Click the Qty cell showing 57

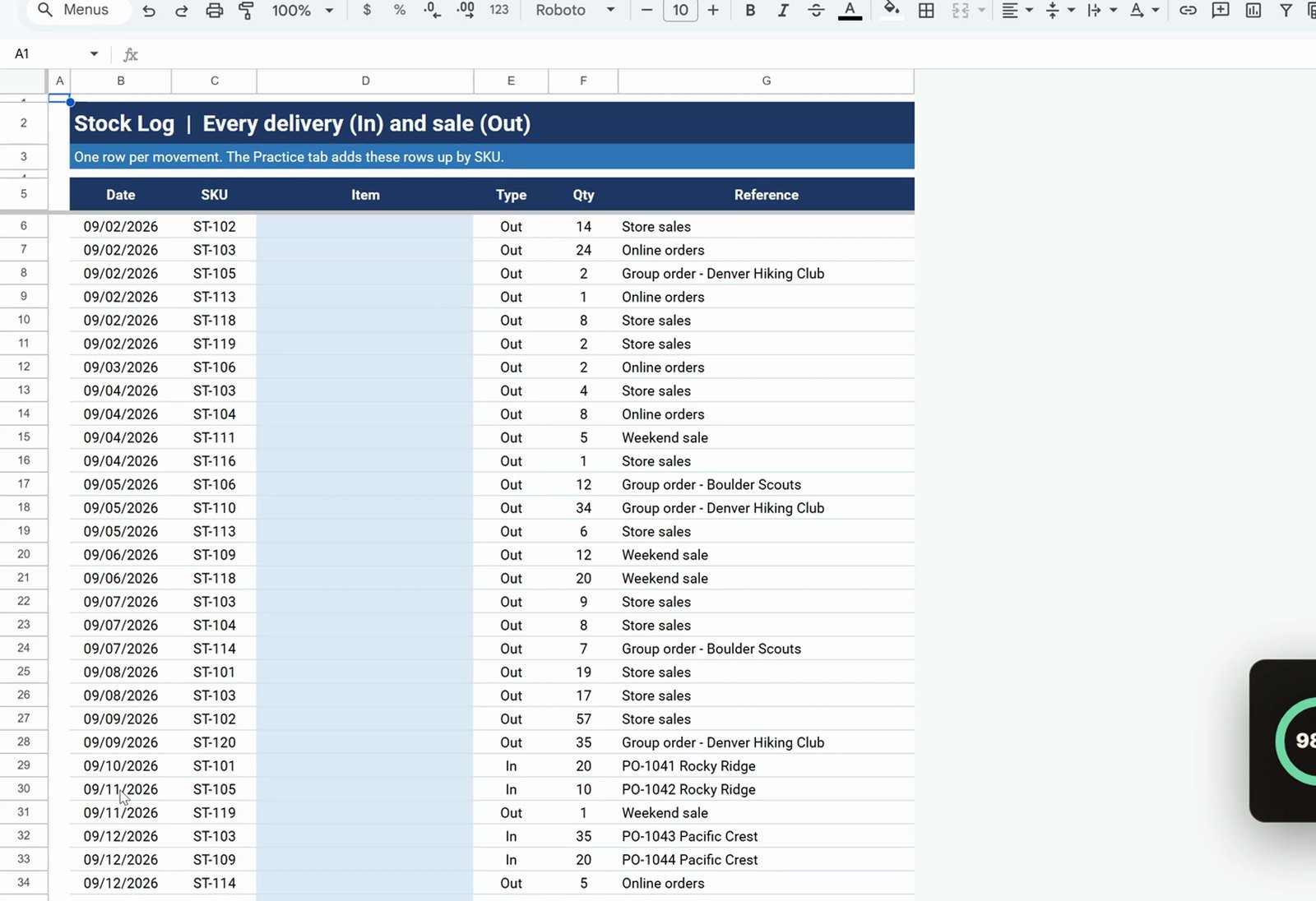tap(583, 719)
